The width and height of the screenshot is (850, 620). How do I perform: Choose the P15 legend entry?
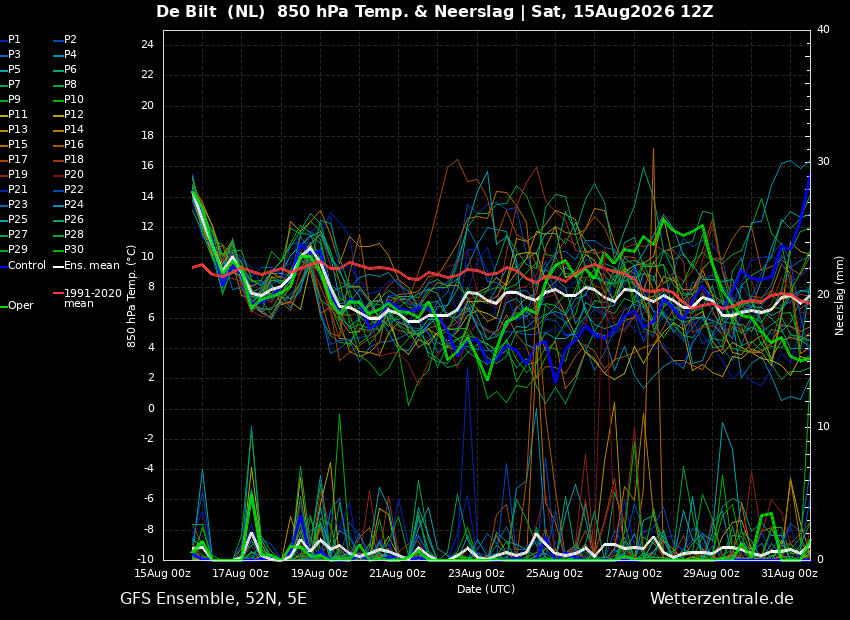17,144
